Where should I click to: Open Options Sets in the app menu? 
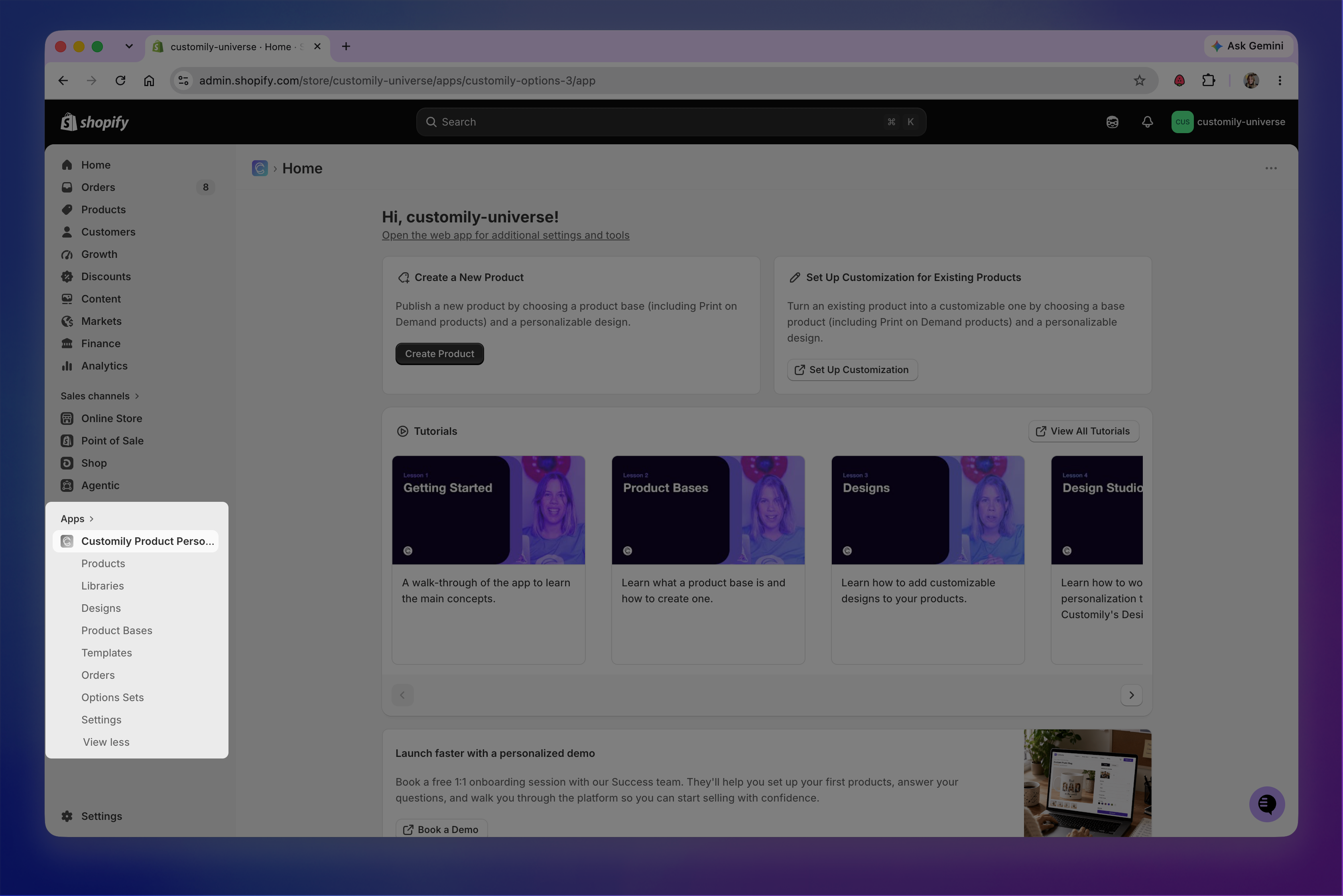112,697
